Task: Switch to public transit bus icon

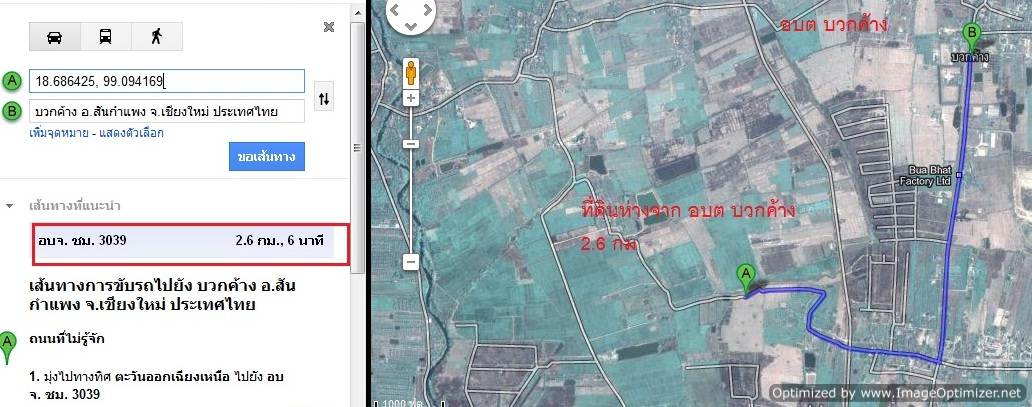Action: pyautogui.click(x=105, y=36)
